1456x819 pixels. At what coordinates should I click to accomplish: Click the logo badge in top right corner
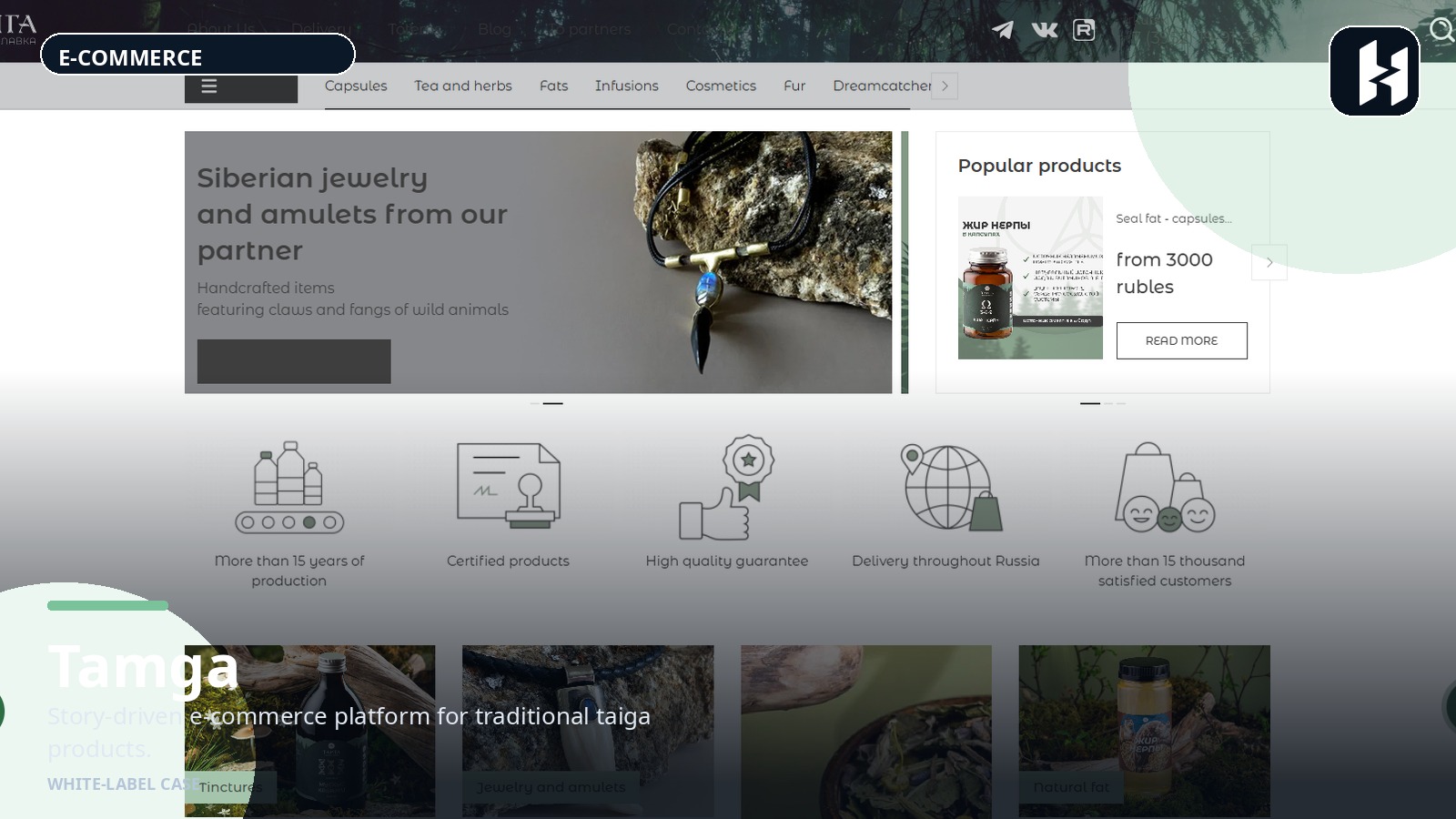[1374, 71]
